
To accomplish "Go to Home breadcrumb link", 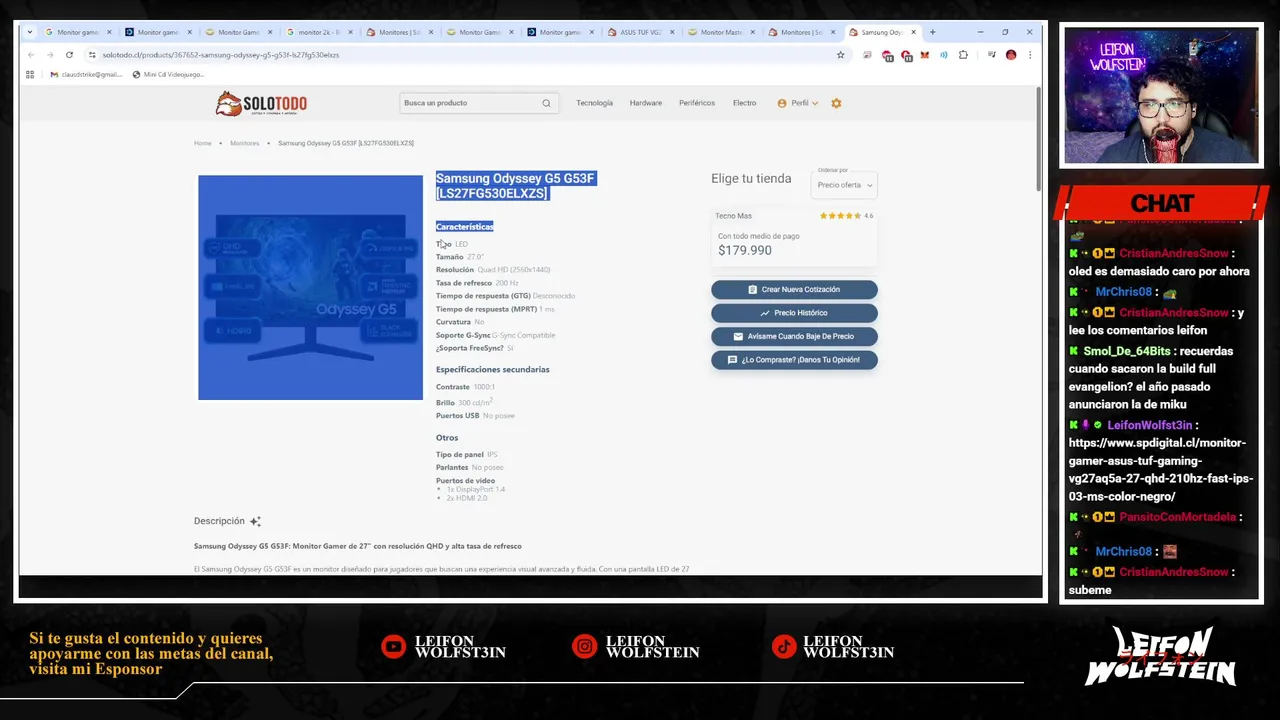I will (203, 143).
